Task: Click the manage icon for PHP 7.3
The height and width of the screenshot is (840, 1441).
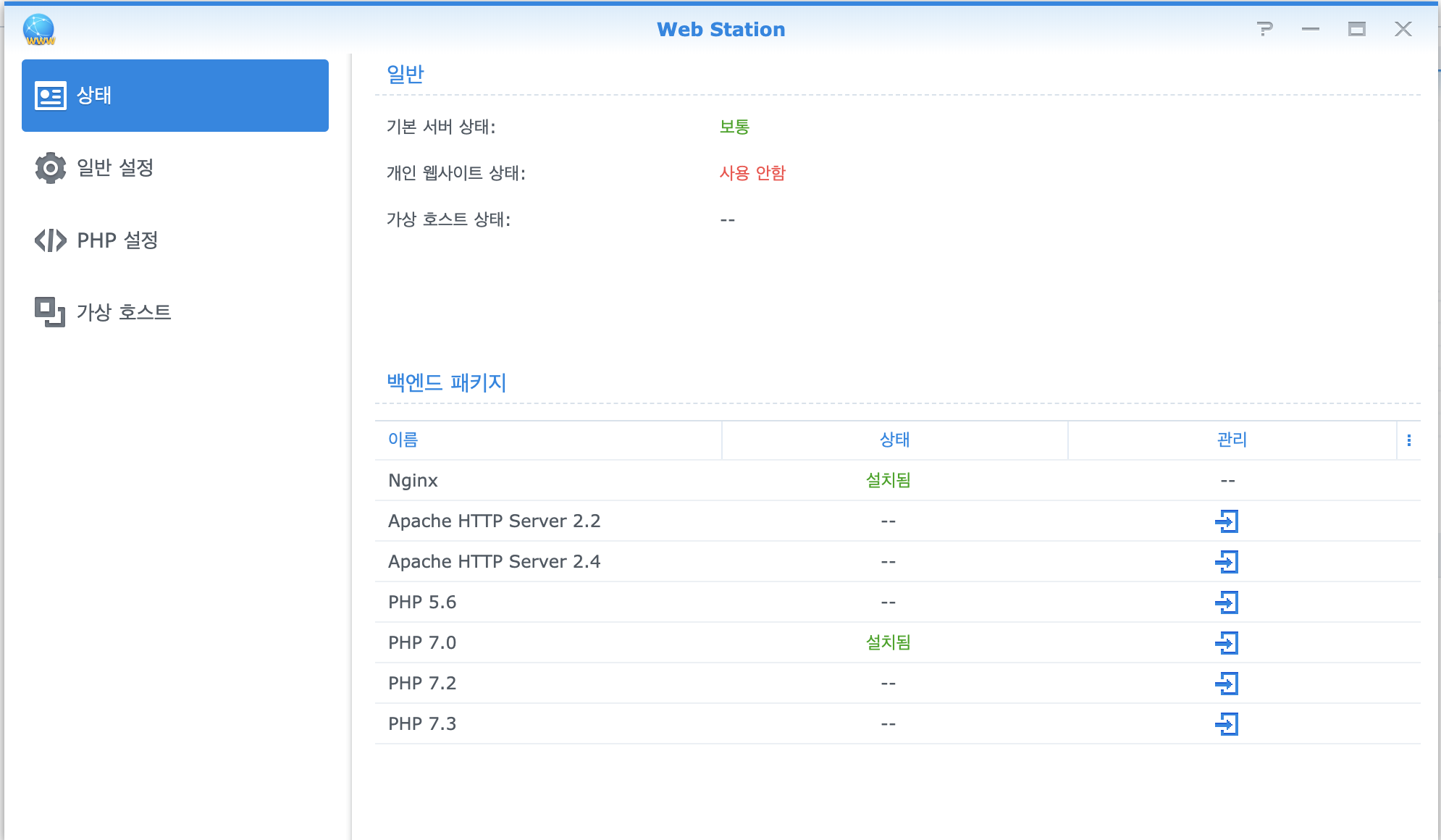Action: pos(1227,724)
